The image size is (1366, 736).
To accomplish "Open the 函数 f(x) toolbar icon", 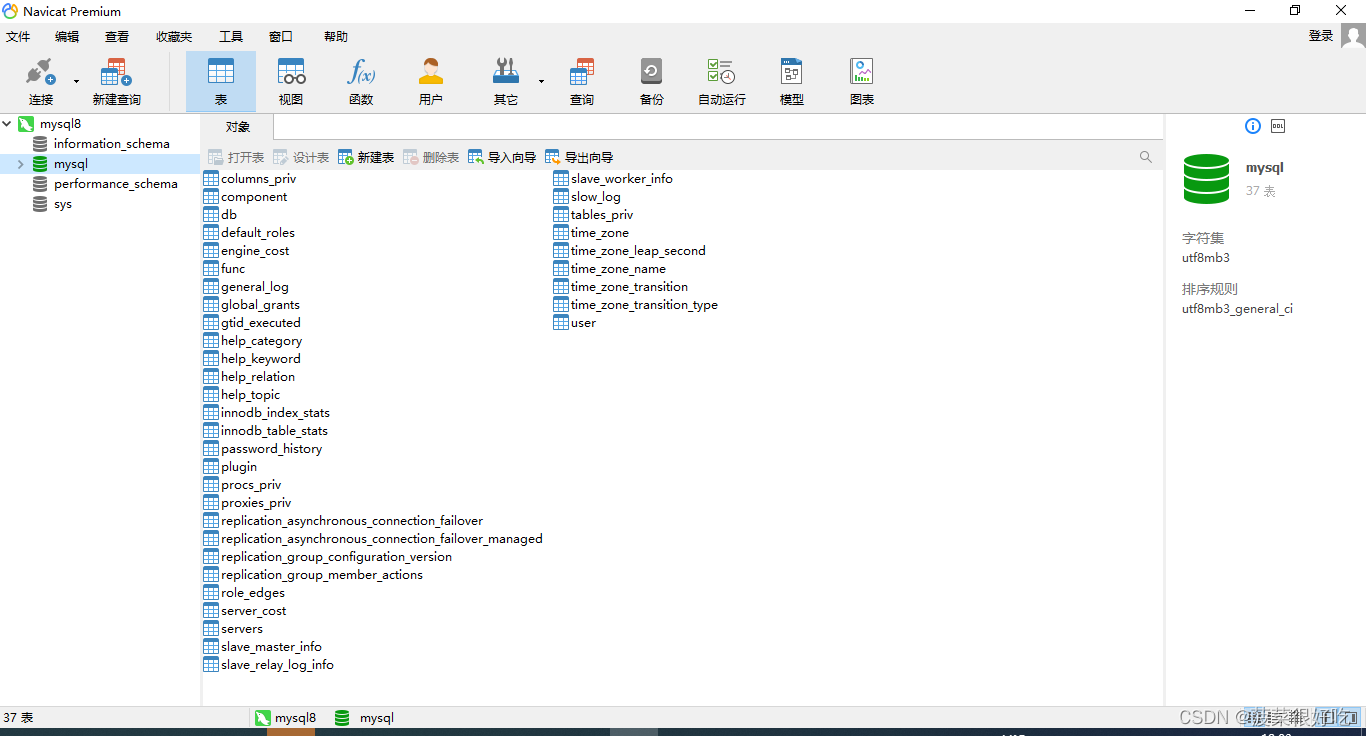I will (361, 72).
